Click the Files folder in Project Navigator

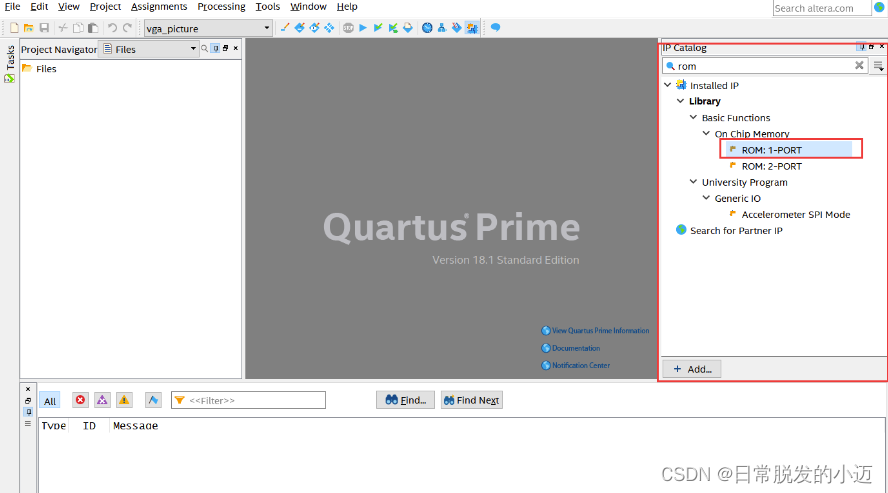pyautogui.click(x=39, y=68)
